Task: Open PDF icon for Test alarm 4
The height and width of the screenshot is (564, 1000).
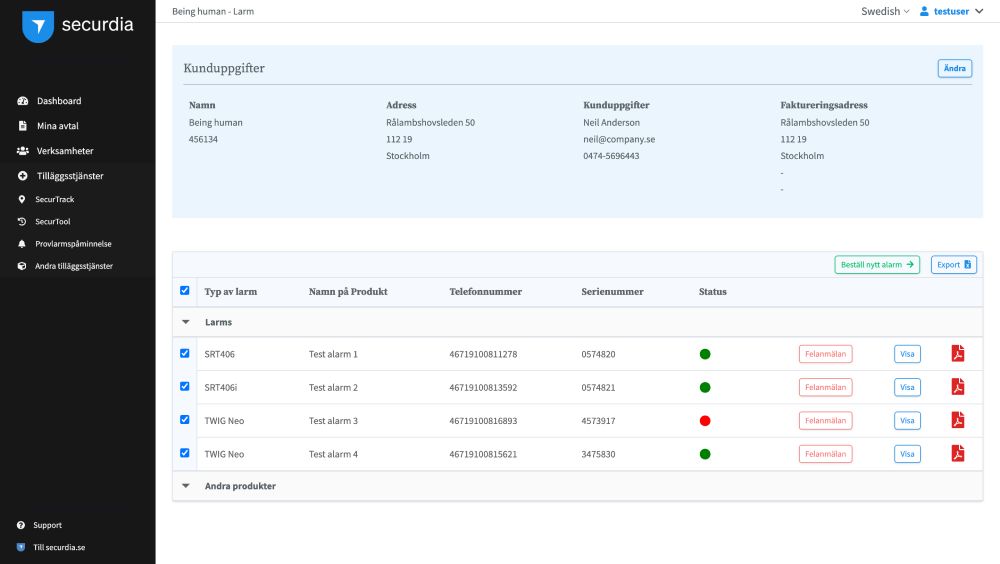Action: [x=957, y=454]
